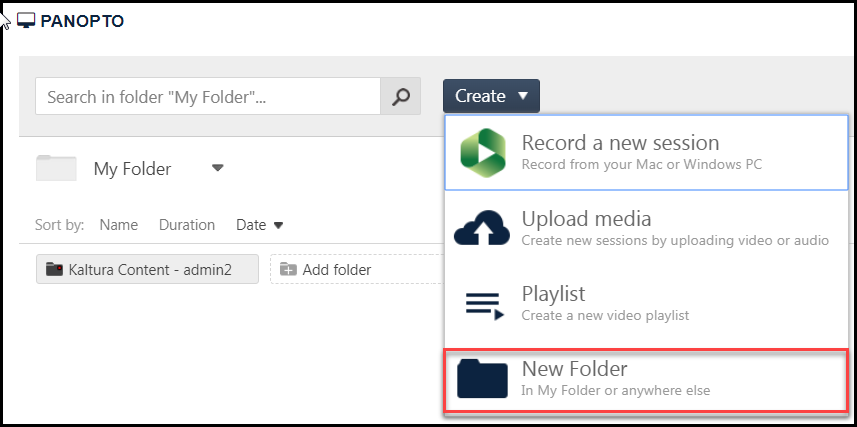Viewport: 857px width, 427px height.
Task: Select Playlist from the Create menu
Action: pos(553,295)
